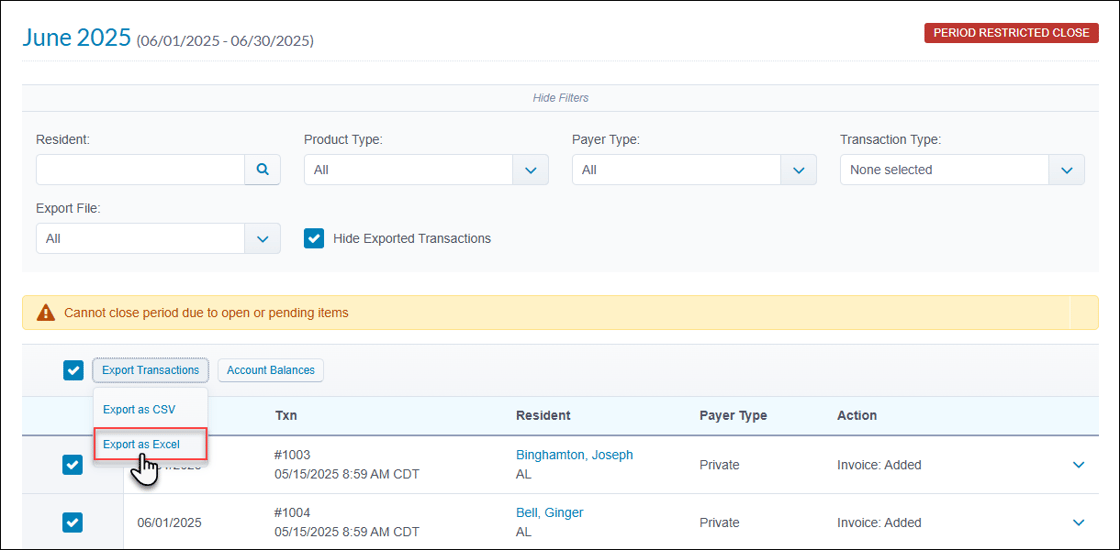Open the Export File dropdown

(x=159, y=239)
